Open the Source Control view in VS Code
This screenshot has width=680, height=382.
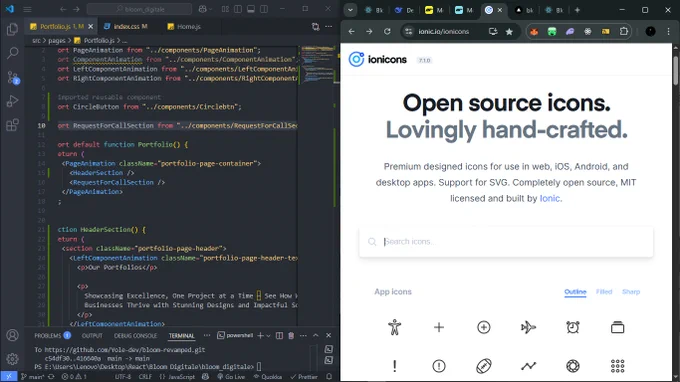coord(13,78)
